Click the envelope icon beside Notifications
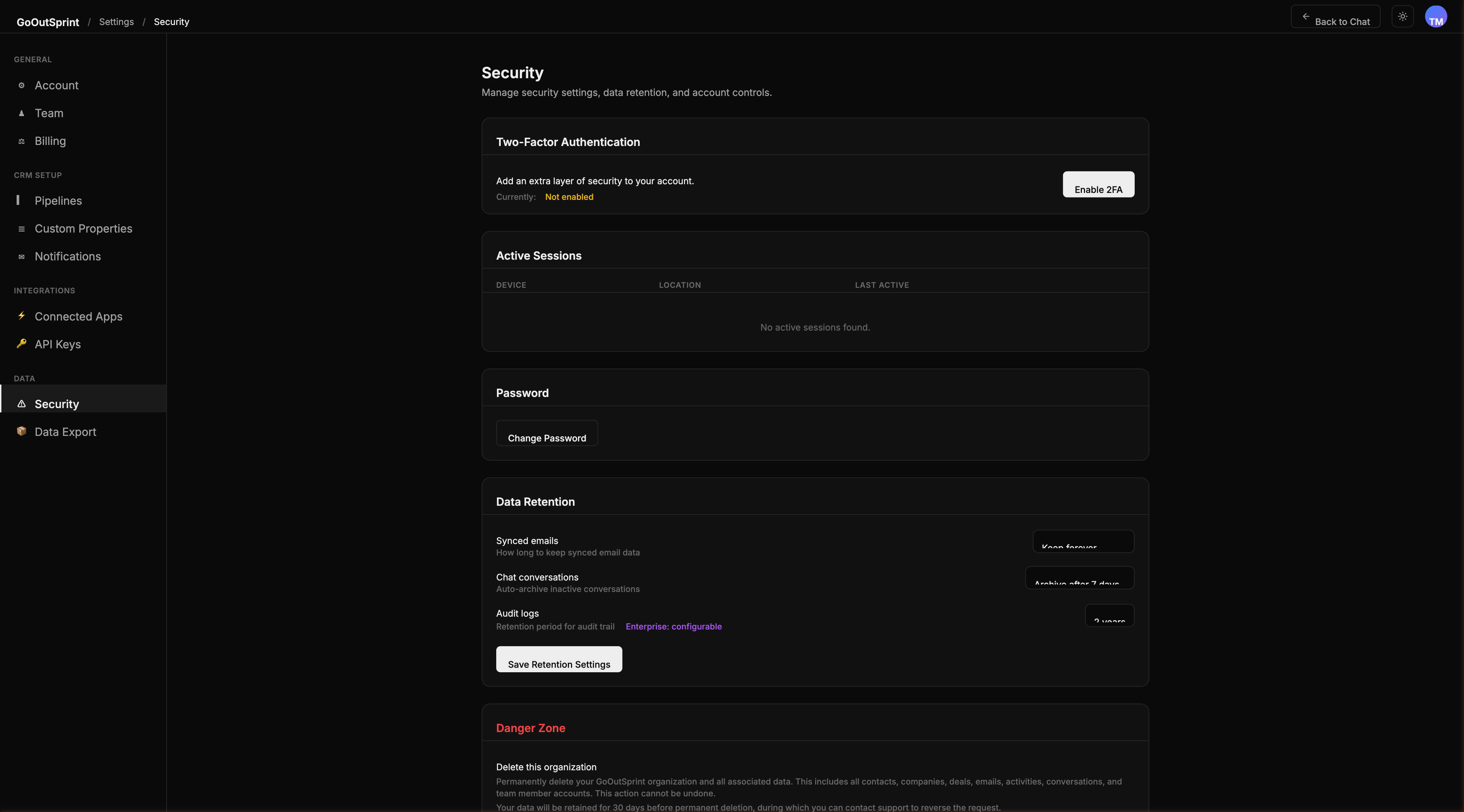The height and width of the screenshot is (812, 1464). pyautogui.click(x=22, y=256)
